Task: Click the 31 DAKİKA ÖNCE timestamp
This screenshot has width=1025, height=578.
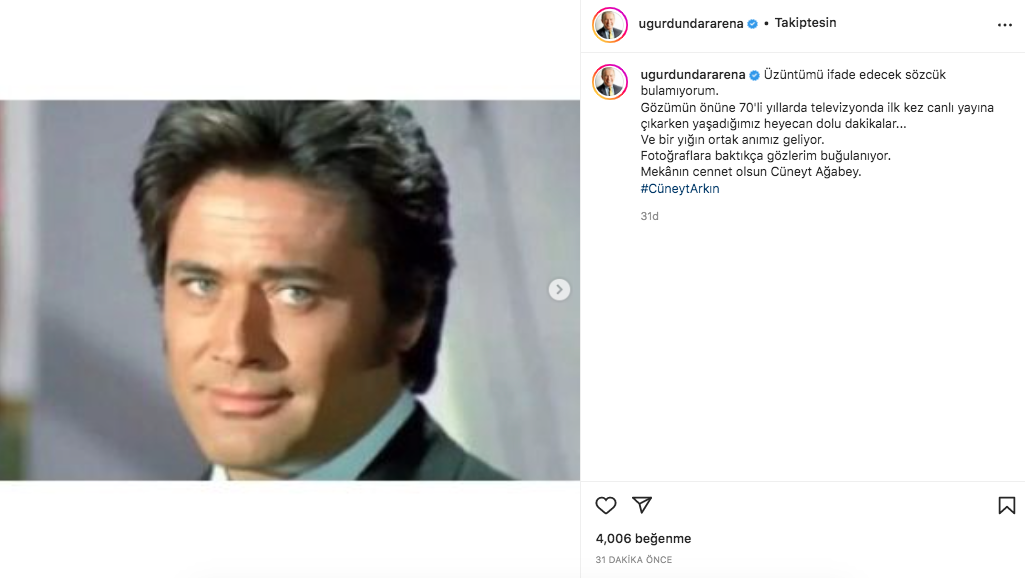Action: pyautogui.click(x=634, y=560)
